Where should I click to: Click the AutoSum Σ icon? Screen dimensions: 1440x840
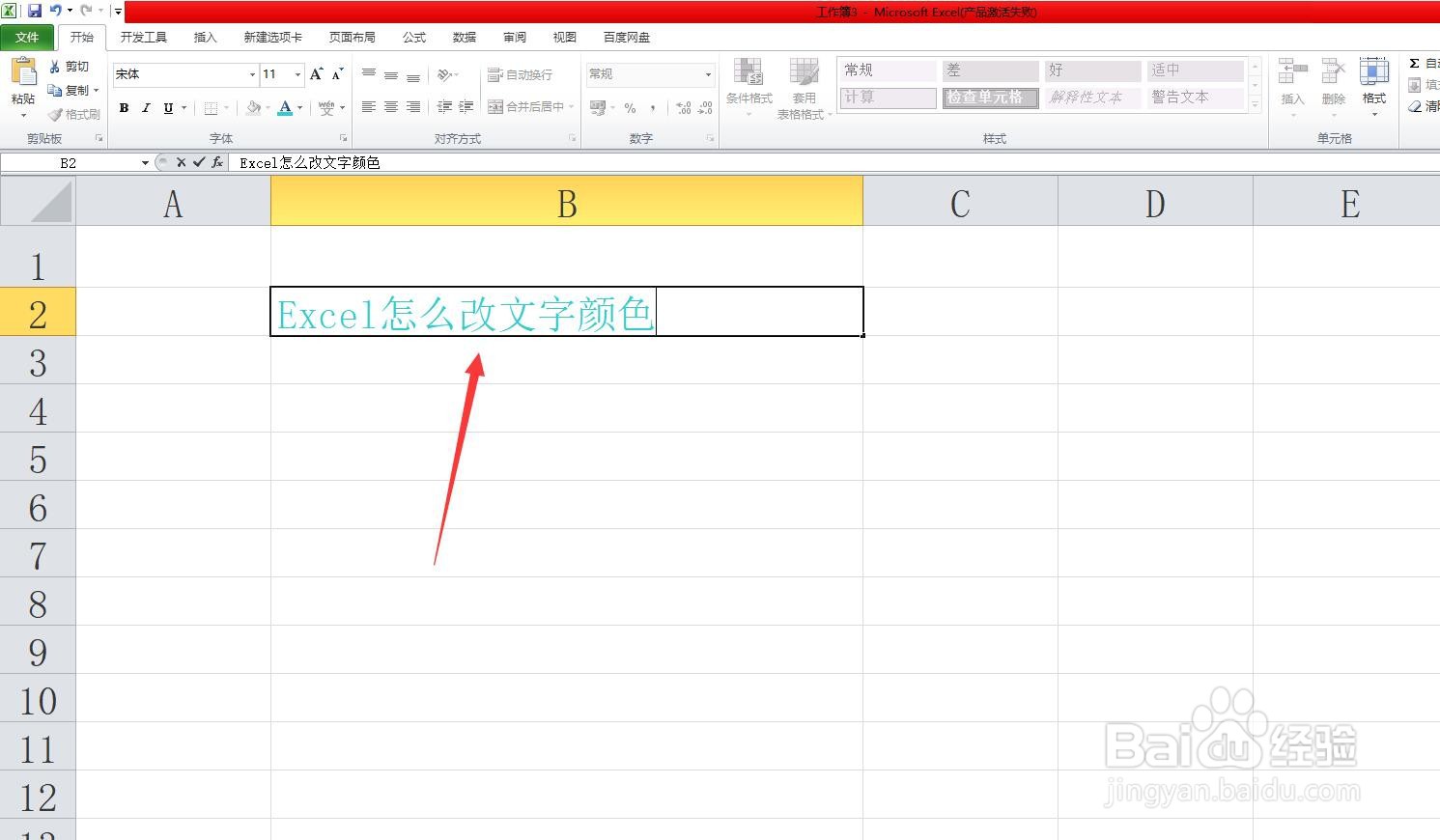coord(1412,62)
